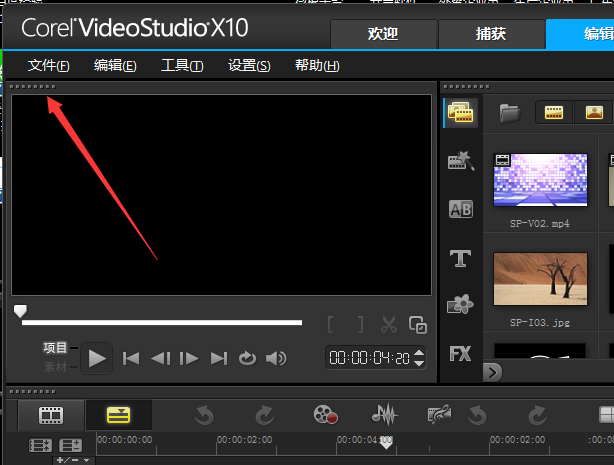This screenshot has height=465, width=614.
Task: Open the Sound Mixer tool
Action: 383,414
